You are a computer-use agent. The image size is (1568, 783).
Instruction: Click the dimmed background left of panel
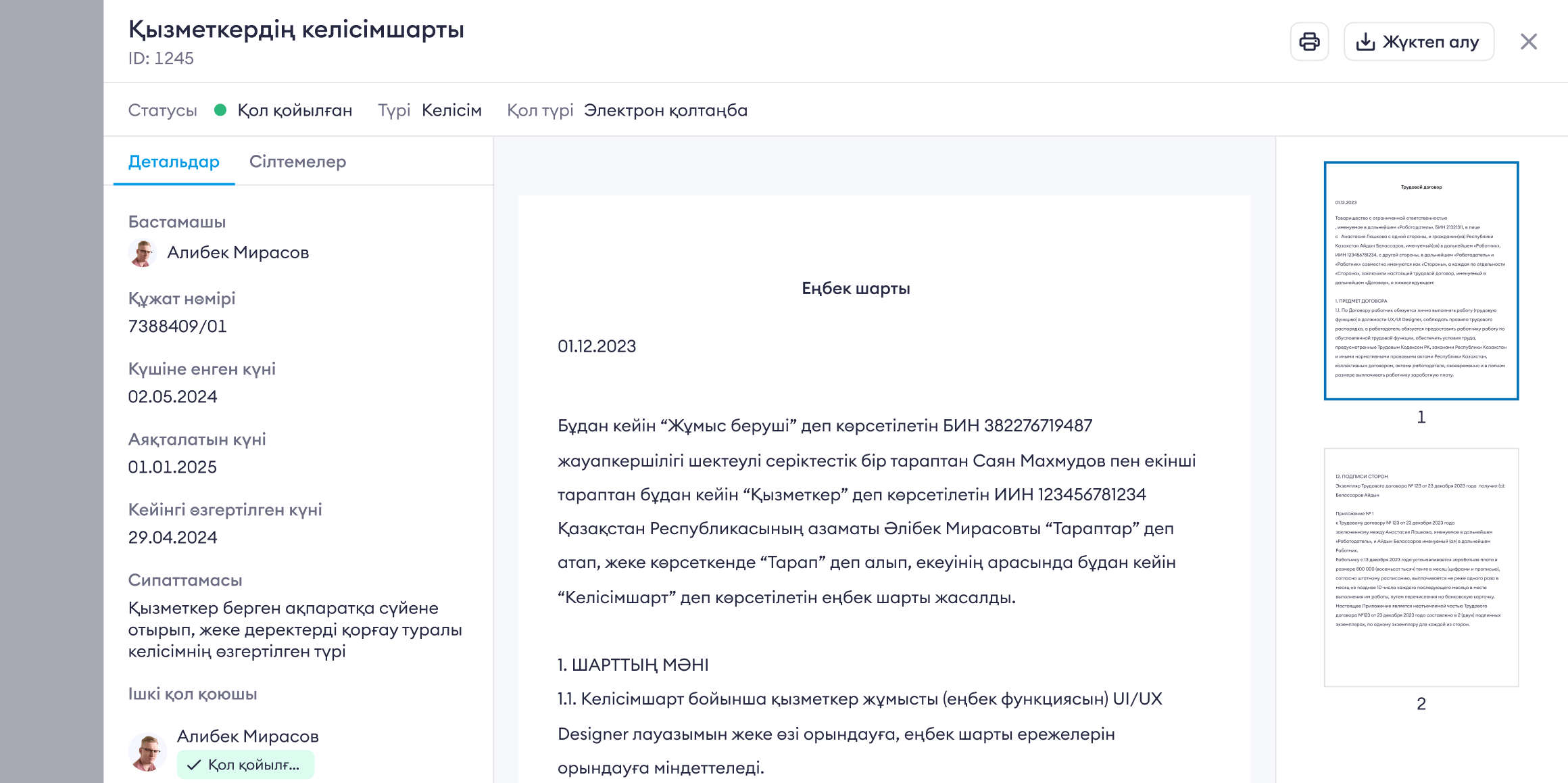pyautogui.click(x=51, y=392)
